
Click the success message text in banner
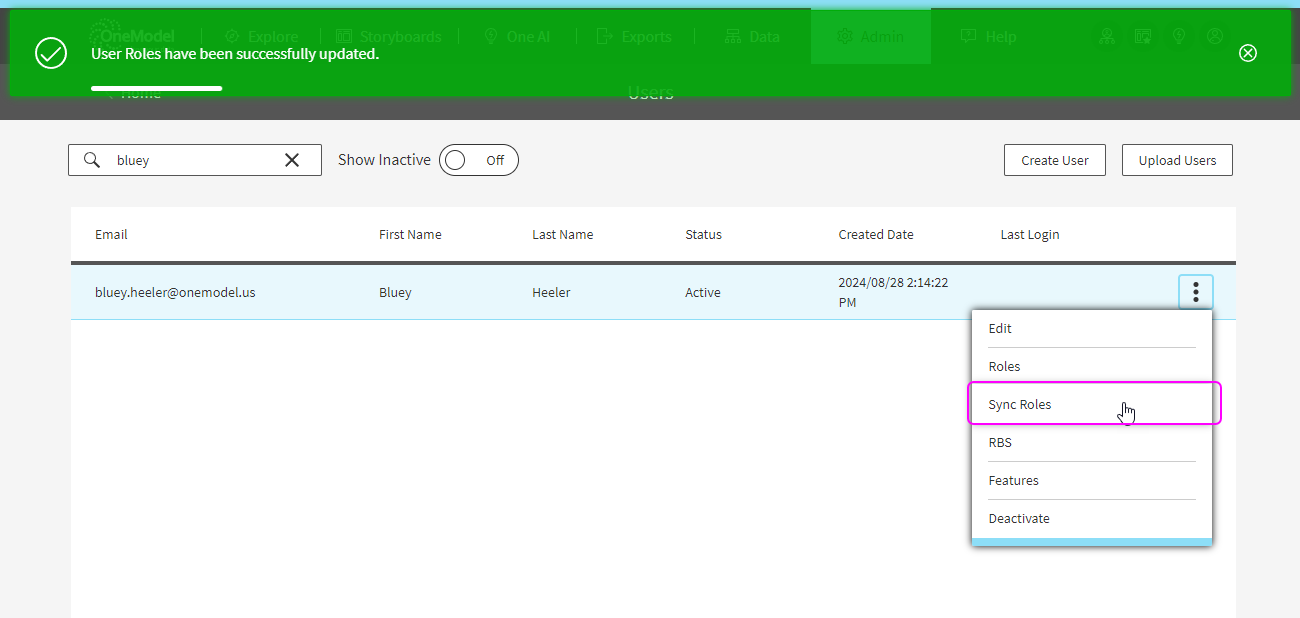point(235,53)
